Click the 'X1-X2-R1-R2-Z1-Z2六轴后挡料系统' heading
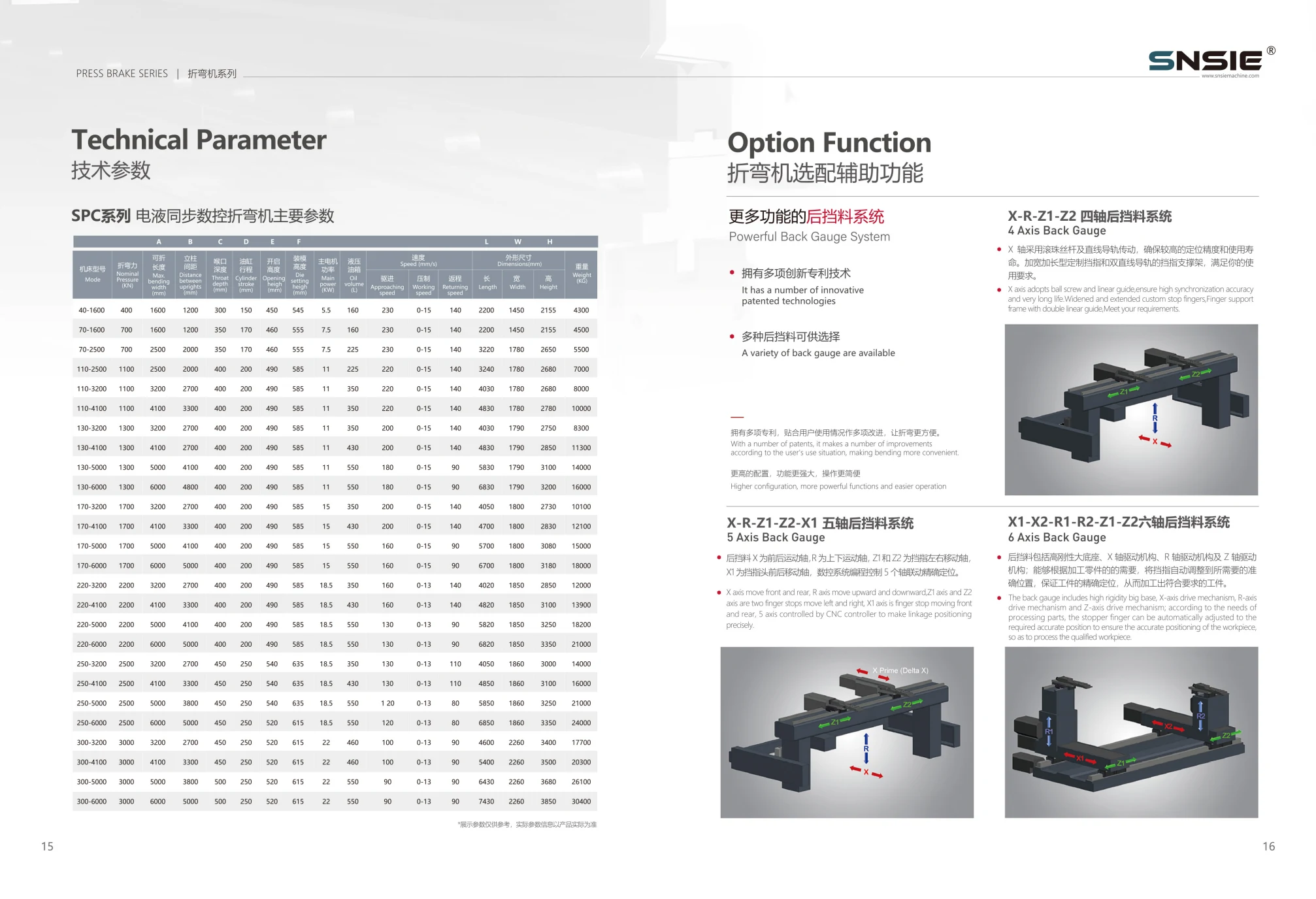Image resolution: width=1316 pixels, height=899 pixels. click(x=1119, y=522)
